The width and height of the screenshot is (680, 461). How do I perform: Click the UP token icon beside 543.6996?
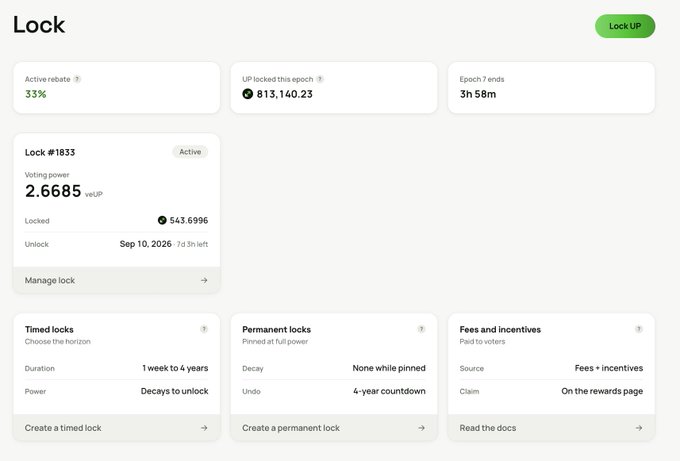click(162, 220)
